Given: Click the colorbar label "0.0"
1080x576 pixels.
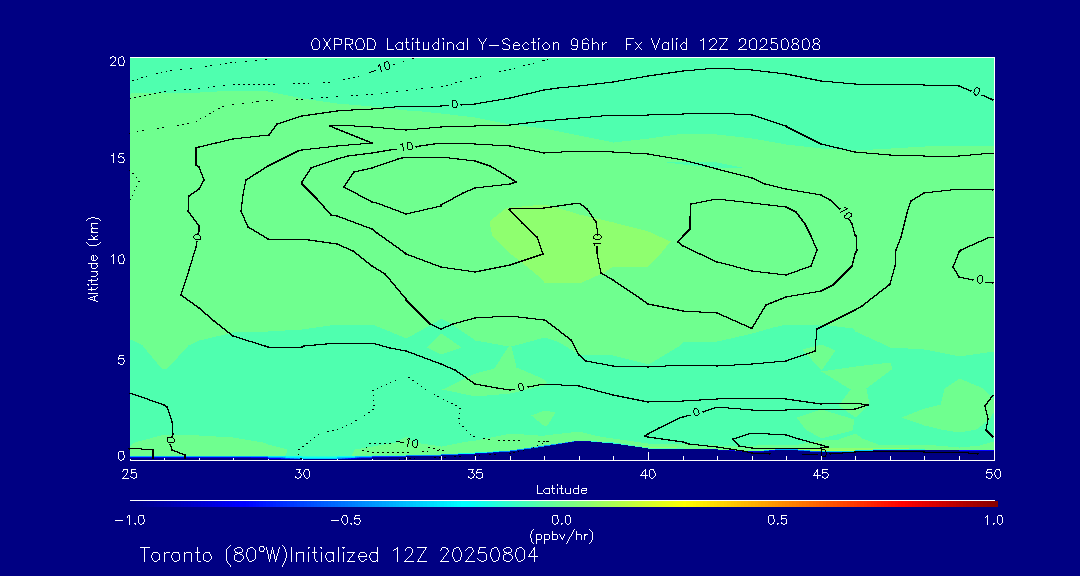Looking at the screenshot, I should 562,520.
